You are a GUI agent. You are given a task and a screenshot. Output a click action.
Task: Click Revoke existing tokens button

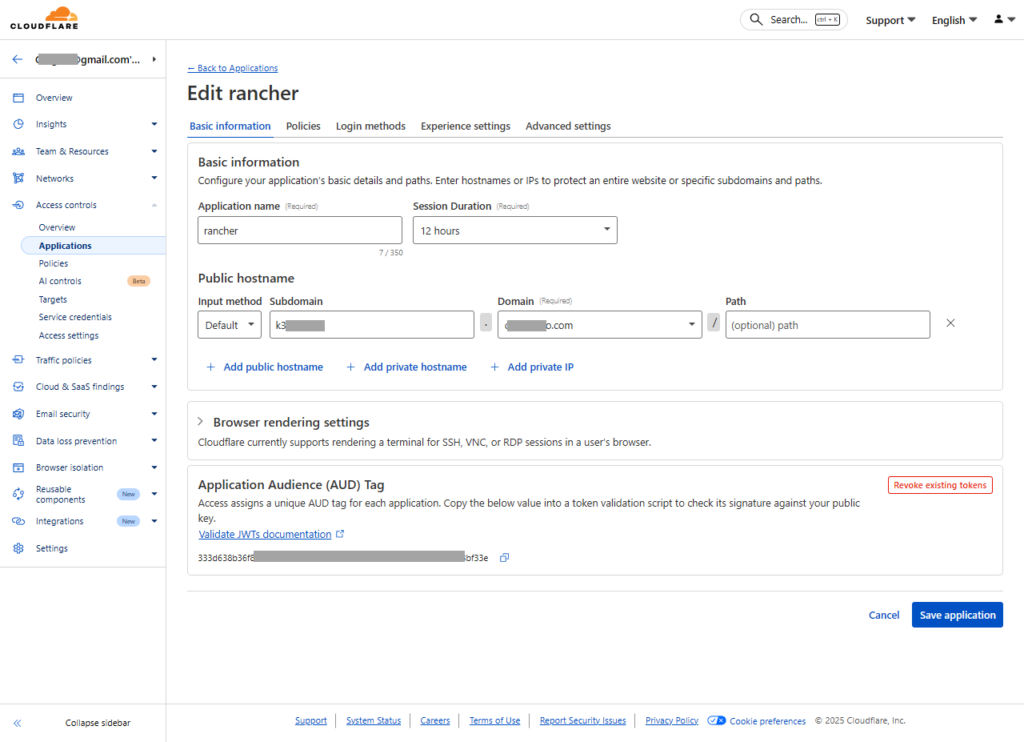(x=939, y=485)
